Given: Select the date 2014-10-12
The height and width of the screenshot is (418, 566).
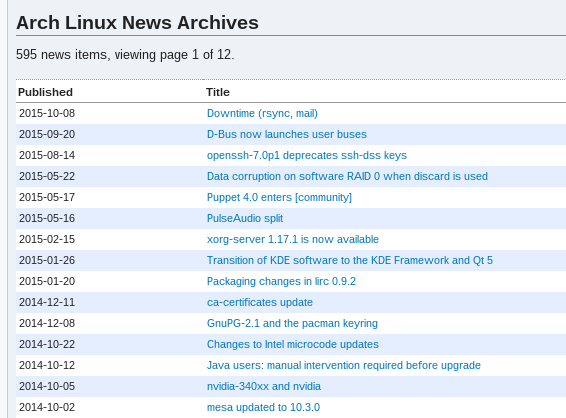Looking at the screenshot, I should (x=47, y=365).
